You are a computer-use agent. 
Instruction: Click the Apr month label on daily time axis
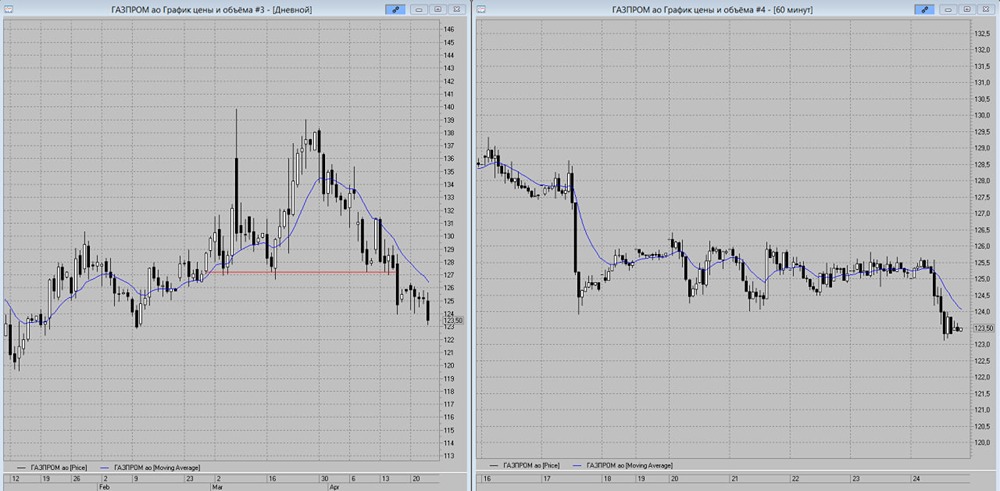[336, 486]
